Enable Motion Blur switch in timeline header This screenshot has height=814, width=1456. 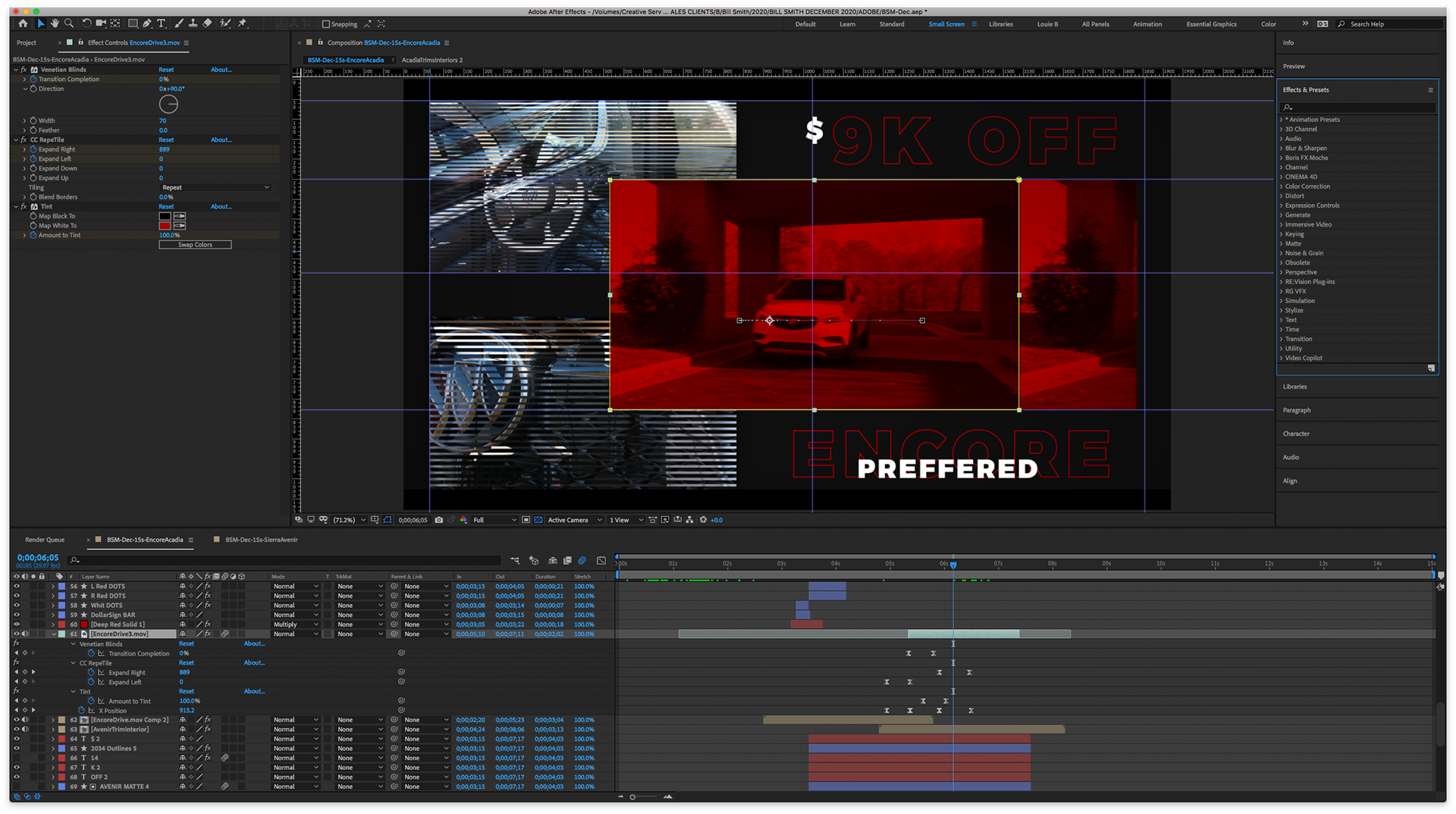tap(582, 560)
